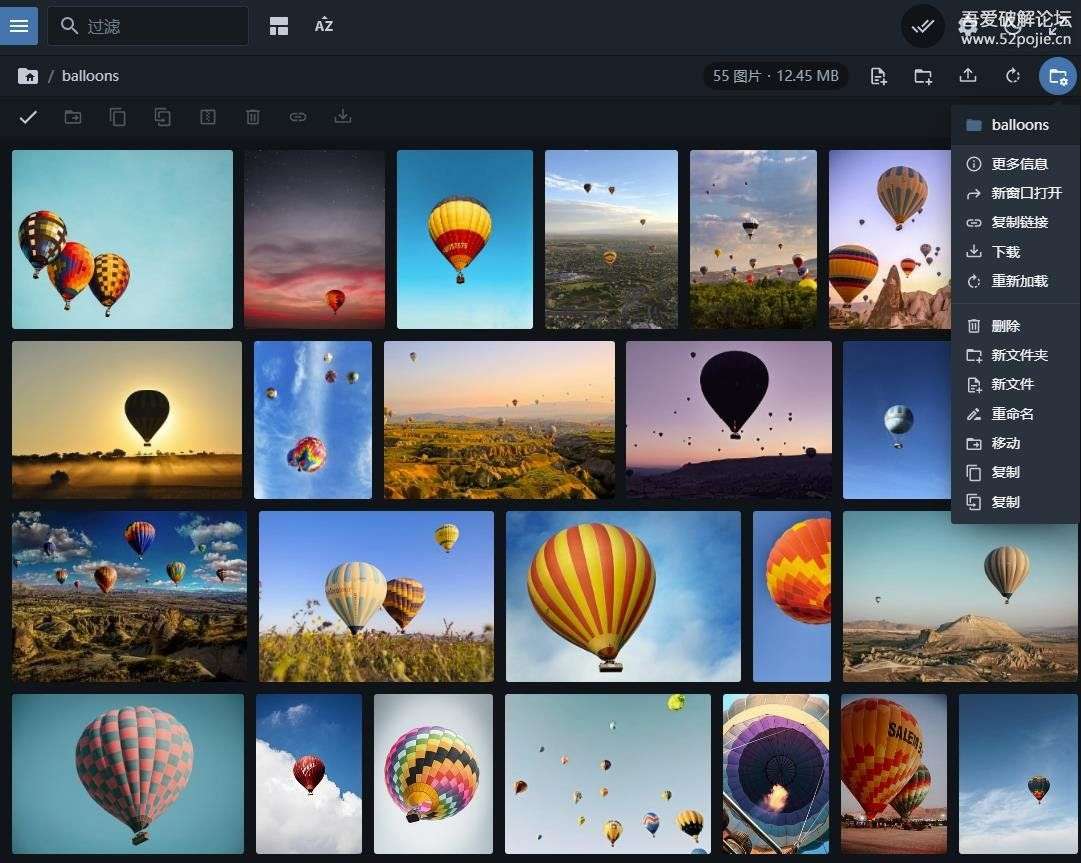Switch the gallery view layout

(278, 25)
